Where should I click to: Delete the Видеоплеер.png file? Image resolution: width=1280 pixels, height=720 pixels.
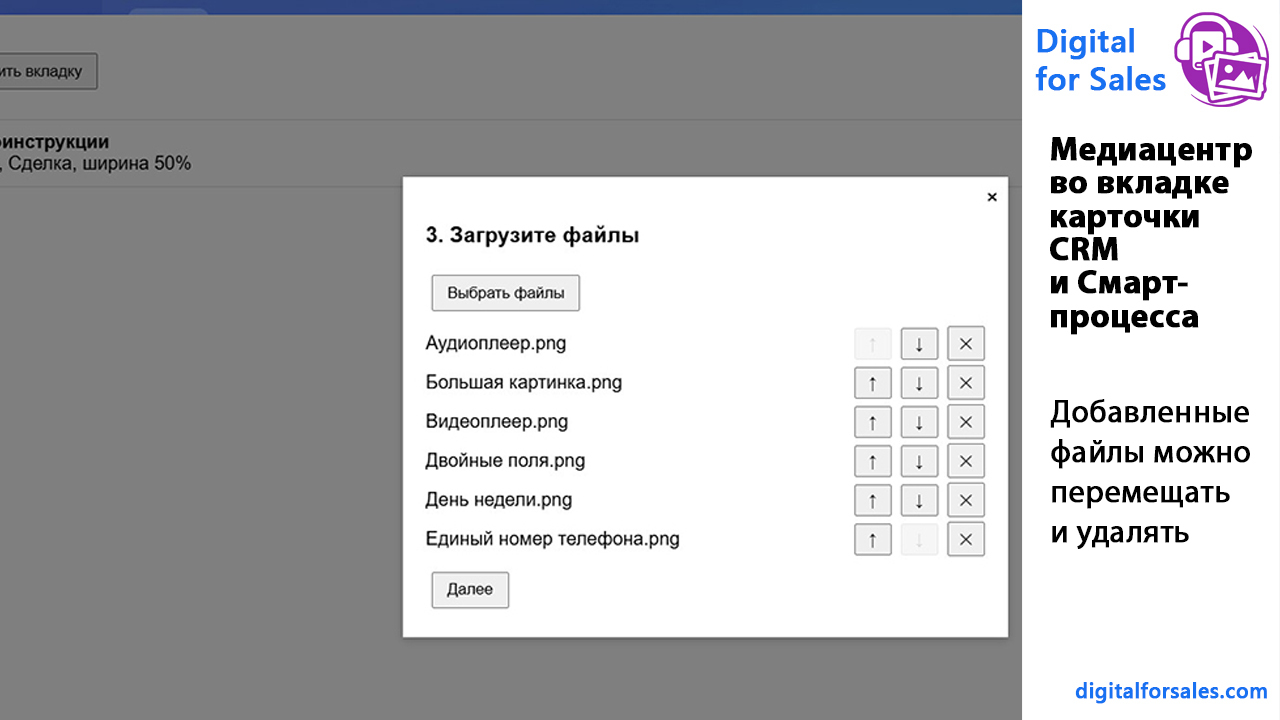pos(966,421)
